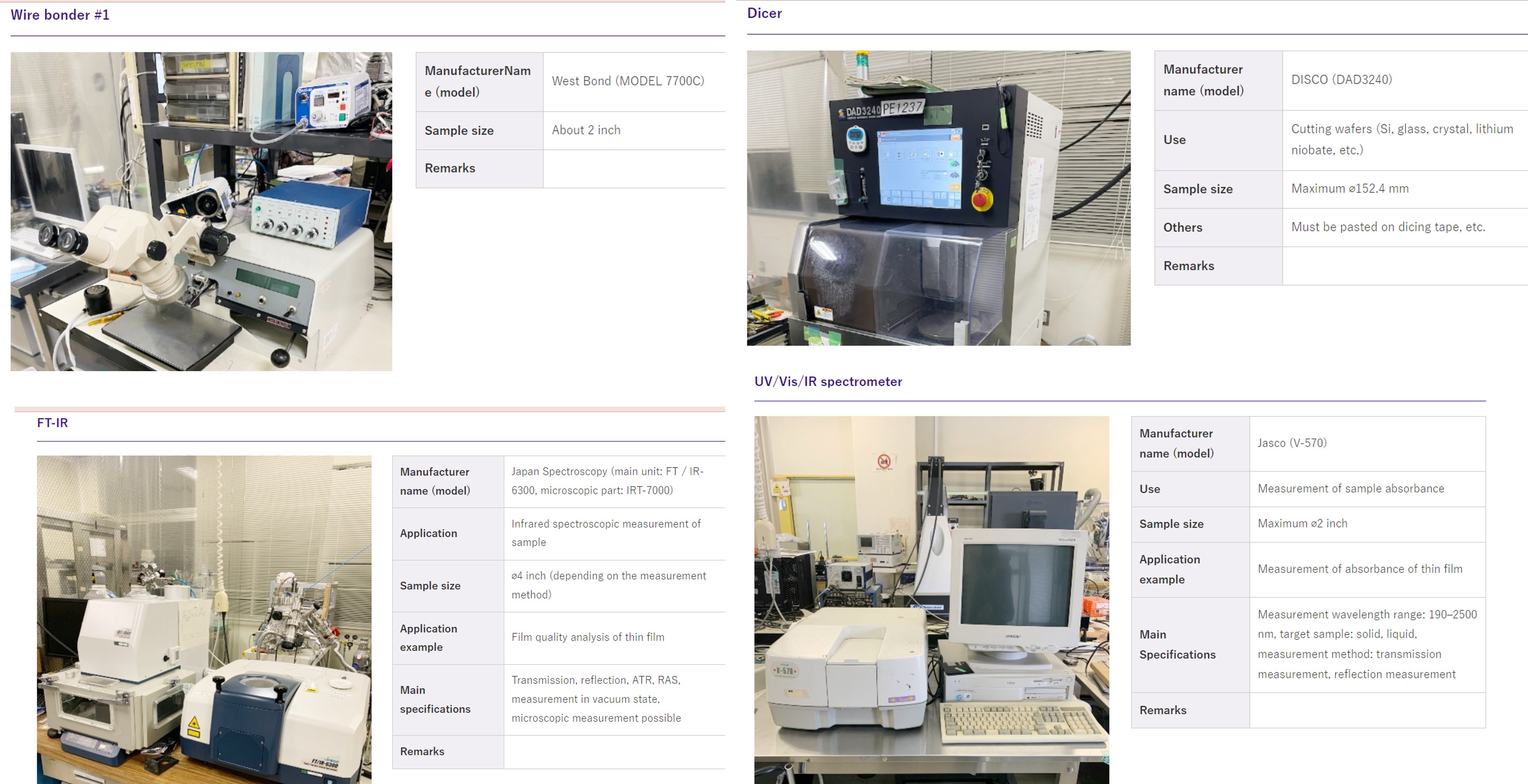Viewport: 1528px width, 784px height.
Task: Click the 'Wire bonder #1' section heading
Action: (x=60, y=15)
